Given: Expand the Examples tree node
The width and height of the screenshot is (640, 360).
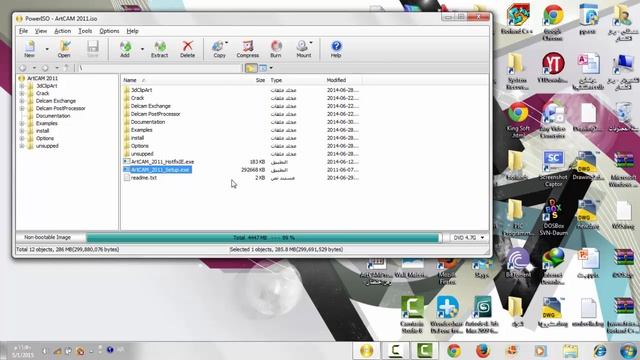Looking at the screenshot, I should (x=22, y=123).
